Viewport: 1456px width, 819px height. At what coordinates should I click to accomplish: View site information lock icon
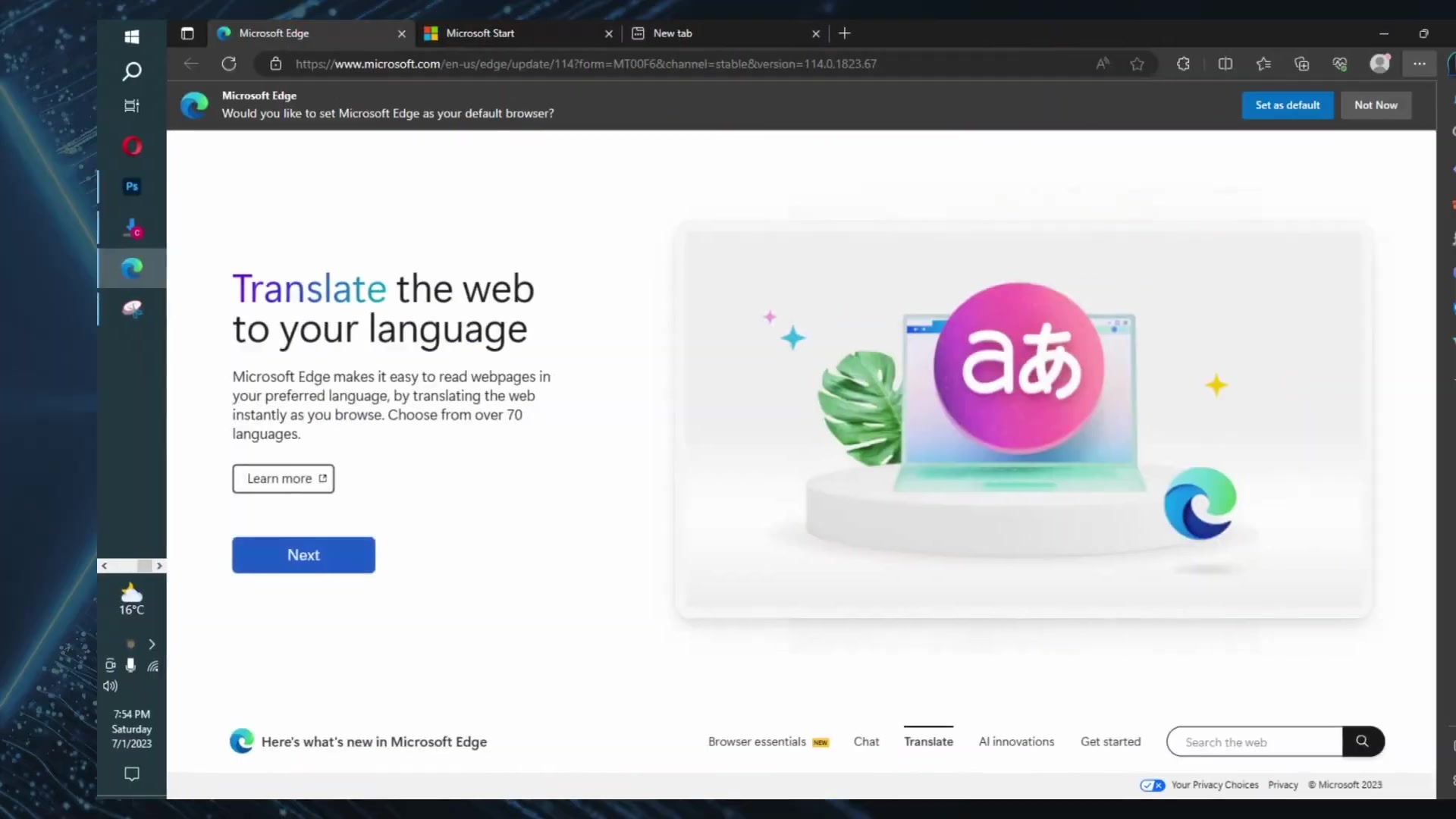276,64
